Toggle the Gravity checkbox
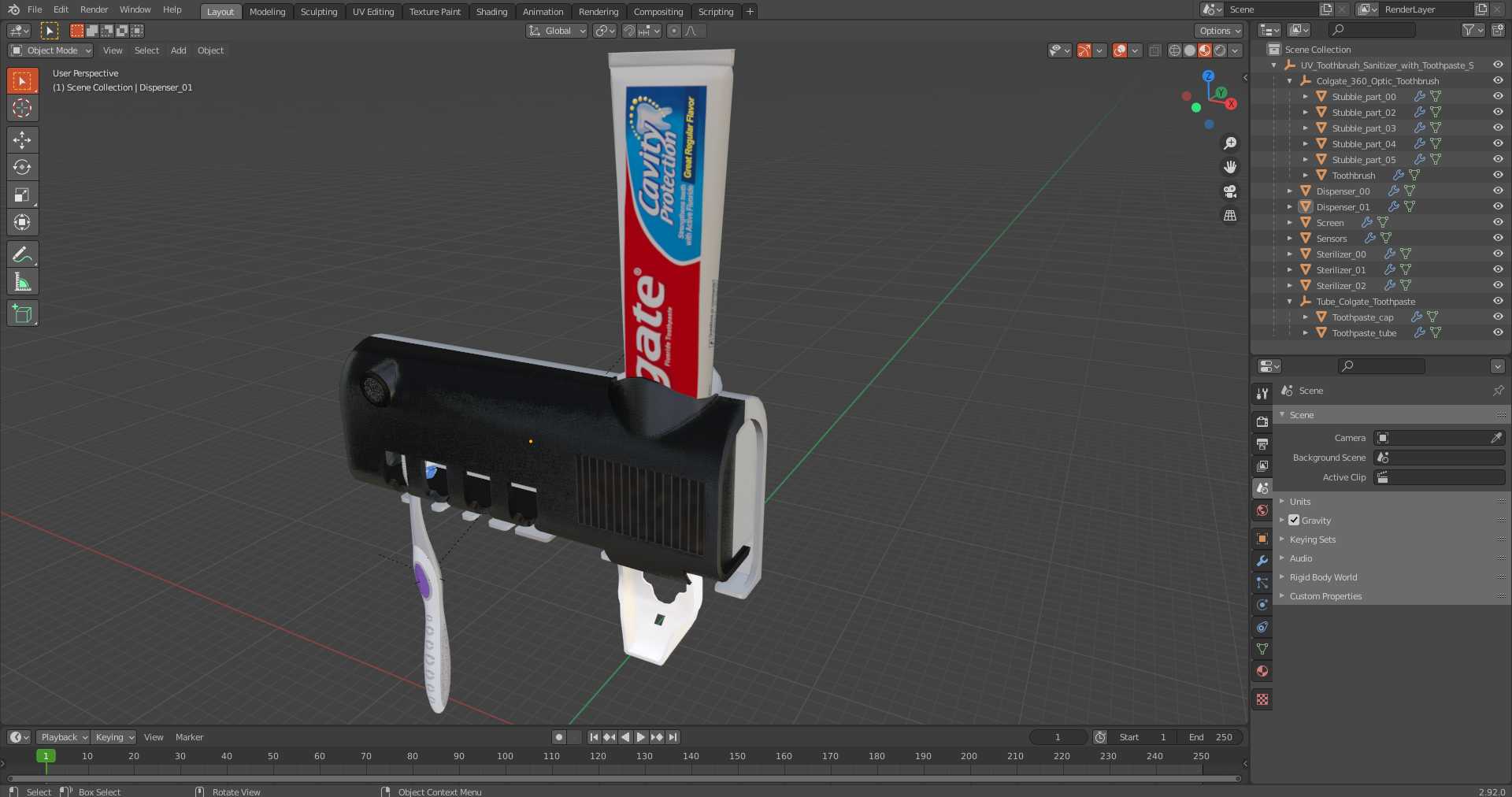This screenshot has width=1512, height=797. point(1294,520)
